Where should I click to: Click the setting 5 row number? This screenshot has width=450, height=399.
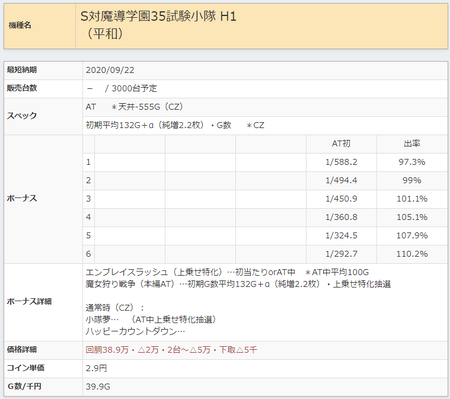[88, 235]
